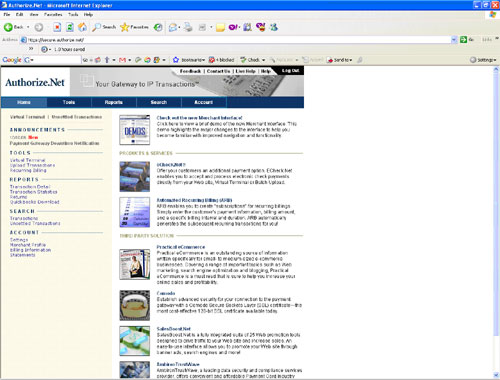
Task: Go to the browser Home icon
Action: [82, 27]
